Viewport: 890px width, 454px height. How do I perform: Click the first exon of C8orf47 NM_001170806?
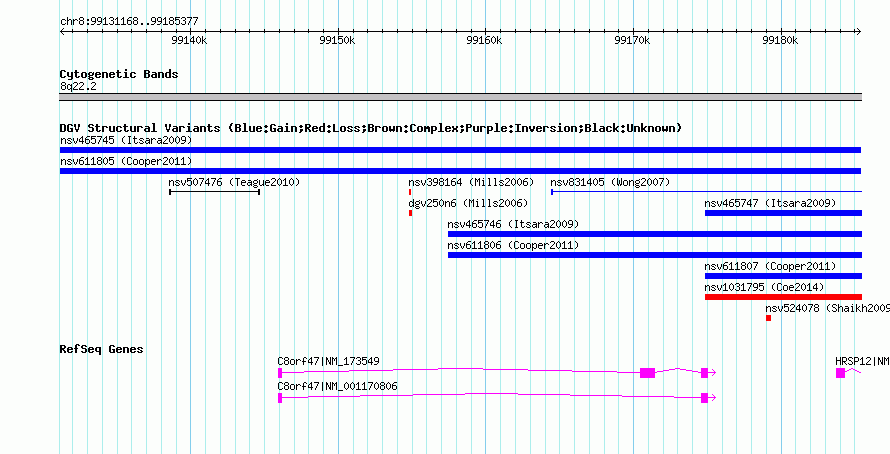click(x=280, y=398)
